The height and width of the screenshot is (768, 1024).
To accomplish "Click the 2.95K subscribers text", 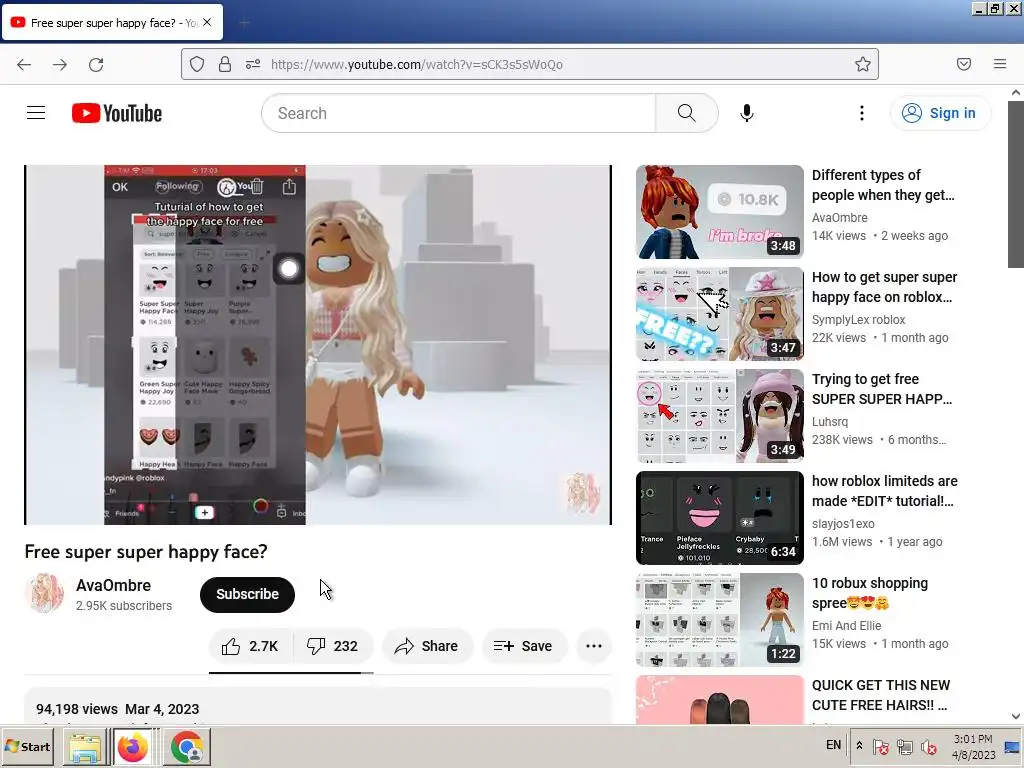I will pyautogui.click(x=124, y=605).
